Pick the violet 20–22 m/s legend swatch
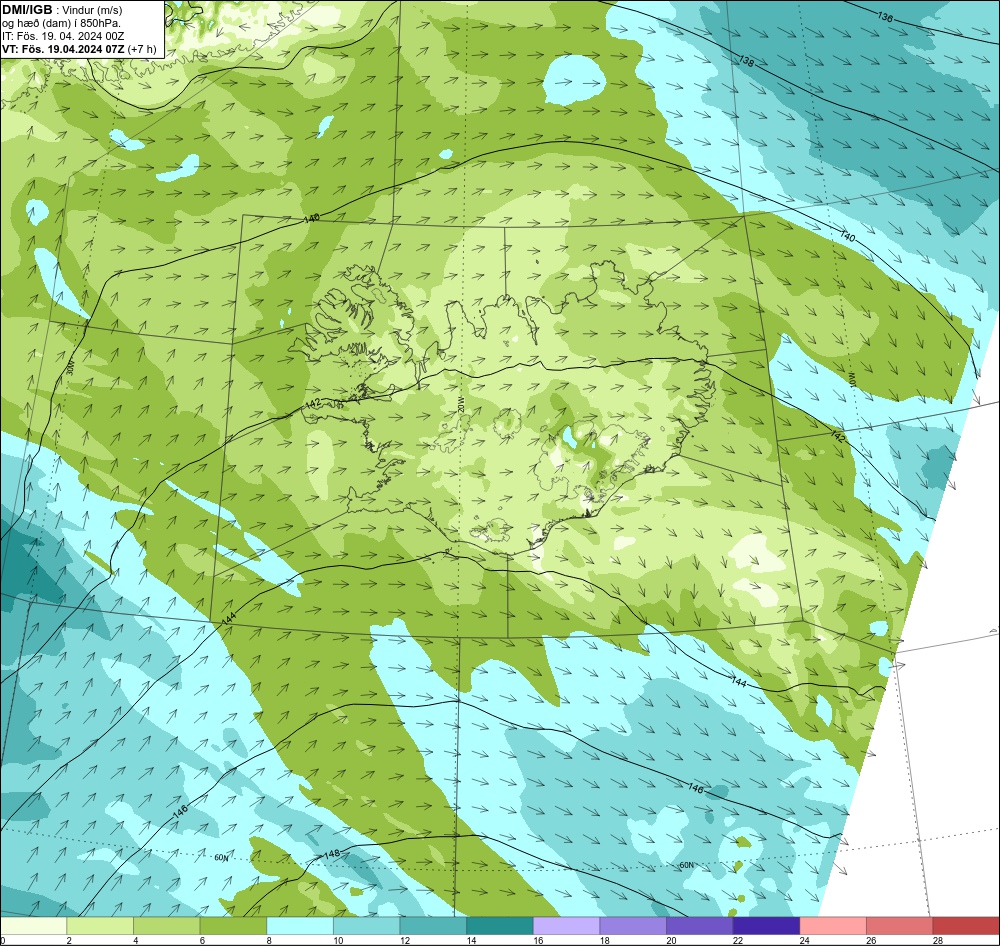Viewport: 1000px width, 946px height. (700, 926)
